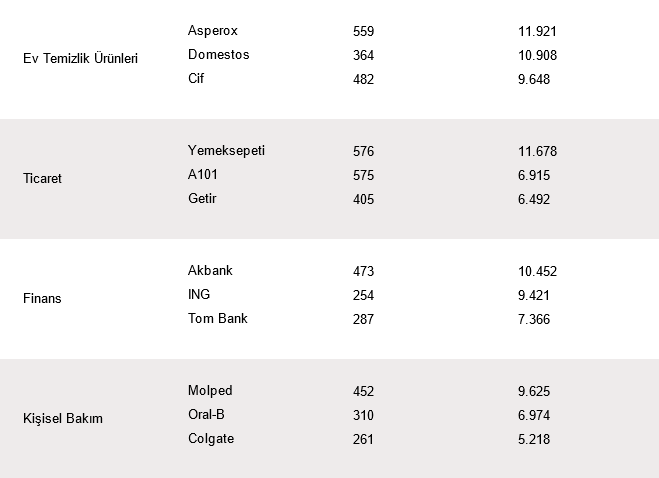Viewport: 659px width, 478px height.
Task: Click the Yemeksepeti brand name
Action: pos(226,151)
